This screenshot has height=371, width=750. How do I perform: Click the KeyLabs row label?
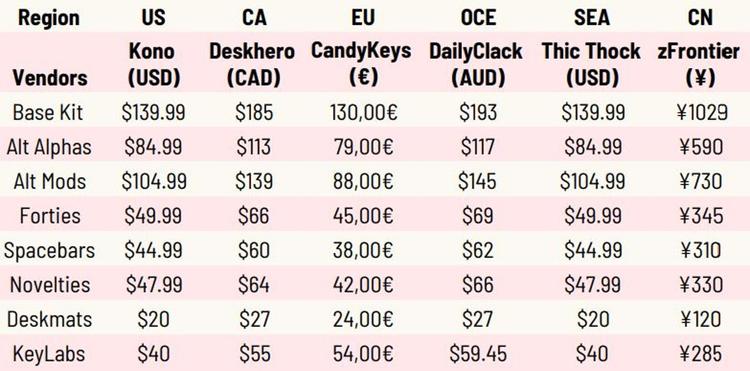(49, 354)
